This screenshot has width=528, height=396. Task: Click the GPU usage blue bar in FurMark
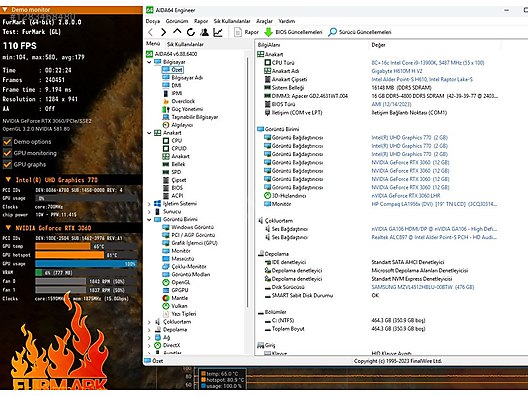tap(86, 264)
